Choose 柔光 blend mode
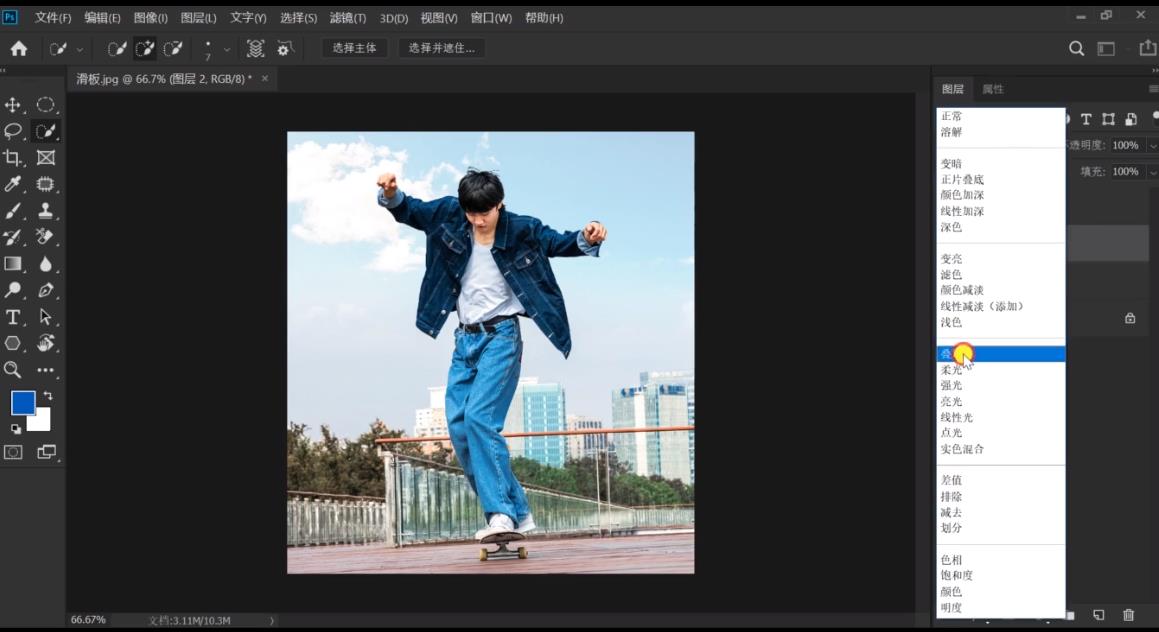 [951, 370]
